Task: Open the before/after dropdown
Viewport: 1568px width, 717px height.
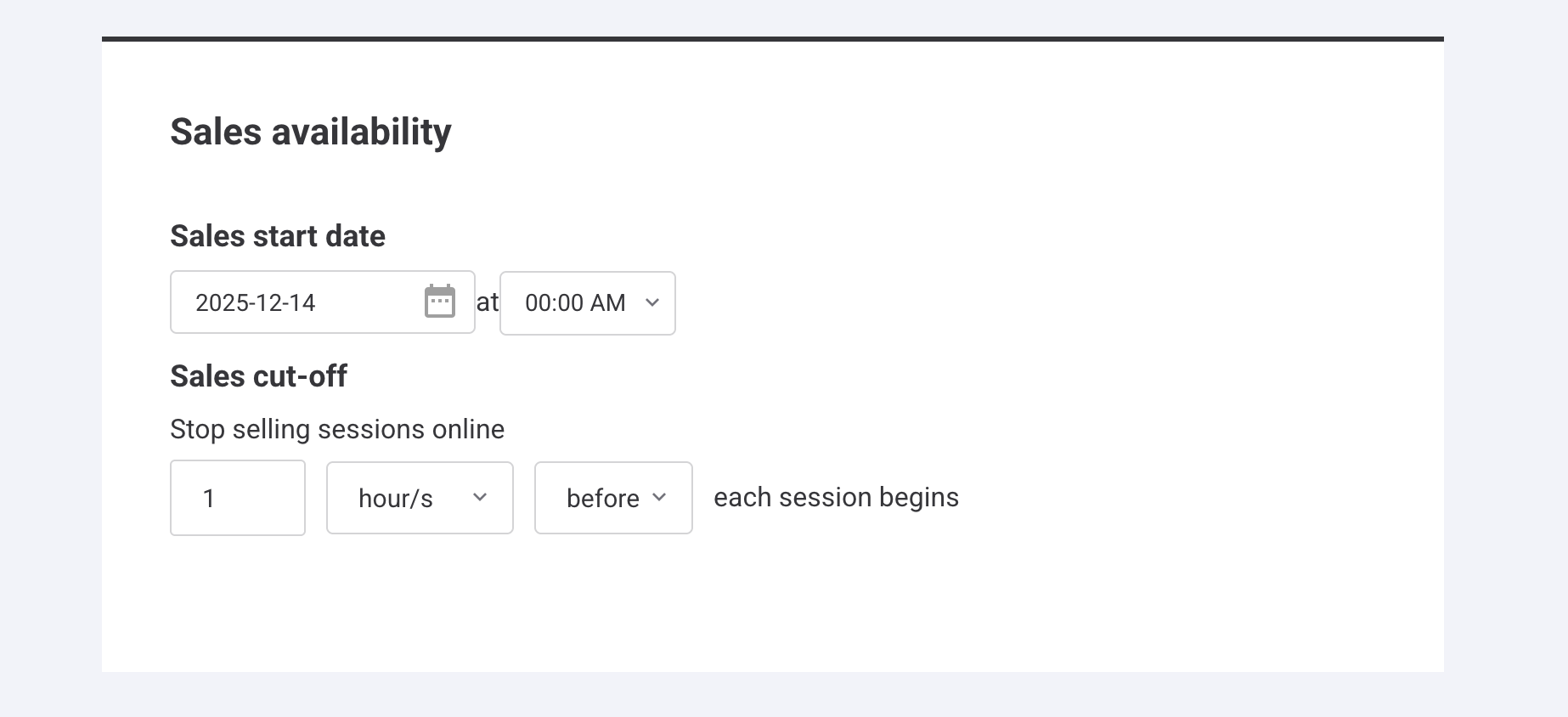Action: pyautogui.click(x=613, y=498)
